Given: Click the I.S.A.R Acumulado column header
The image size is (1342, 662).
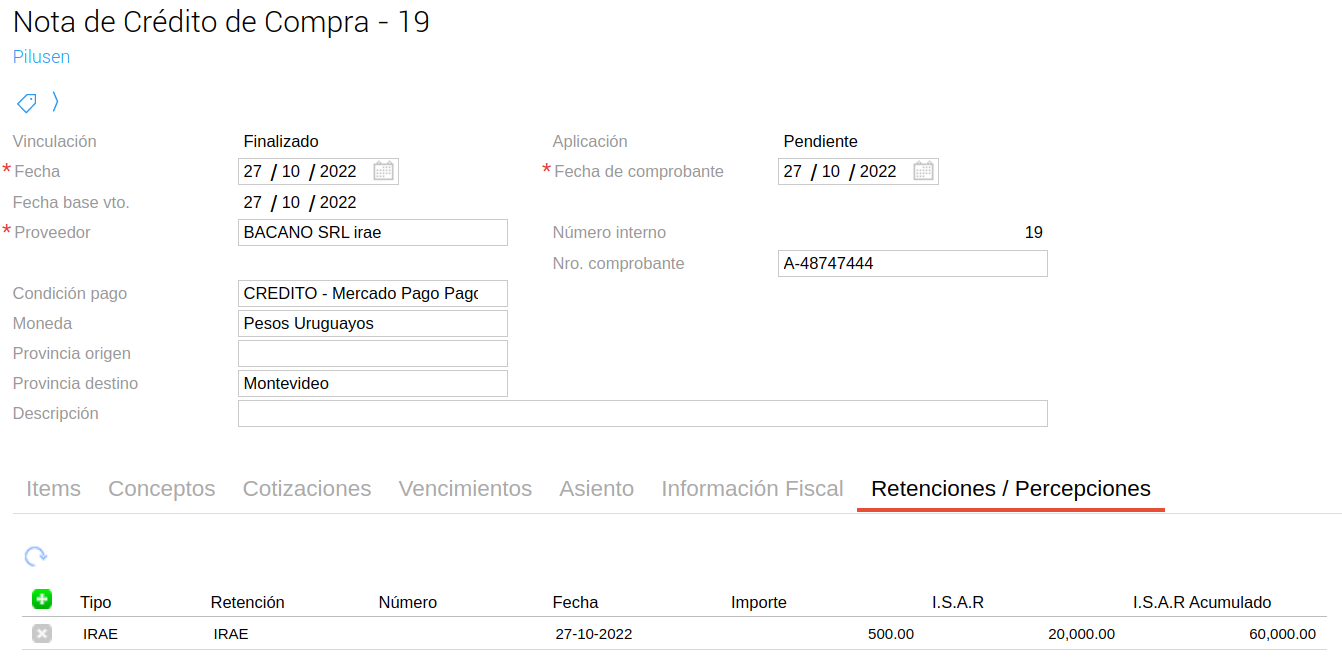Looking at the screenshot, I should (x=1202, y=602).
